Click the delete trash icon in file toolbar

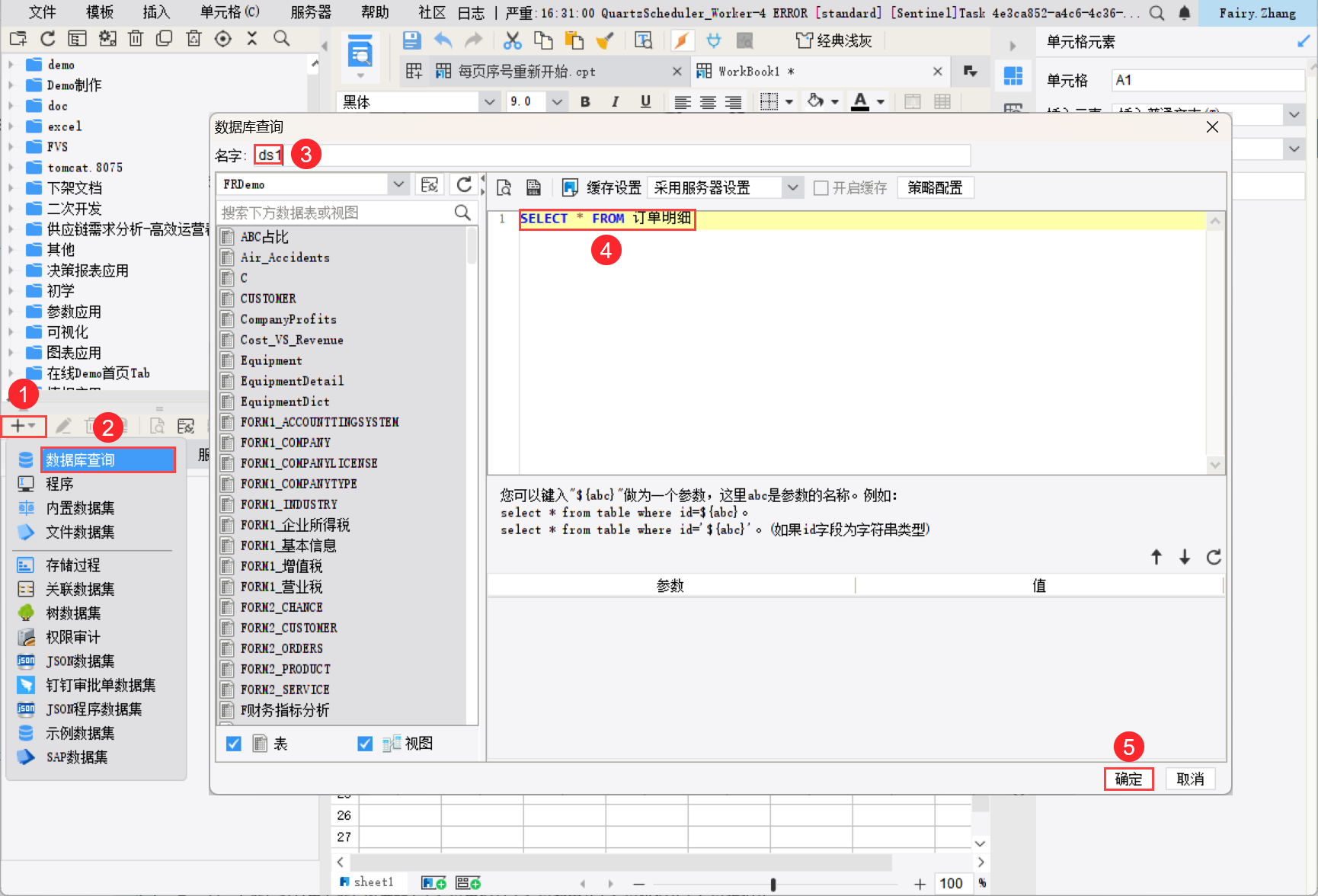(136, 38)
